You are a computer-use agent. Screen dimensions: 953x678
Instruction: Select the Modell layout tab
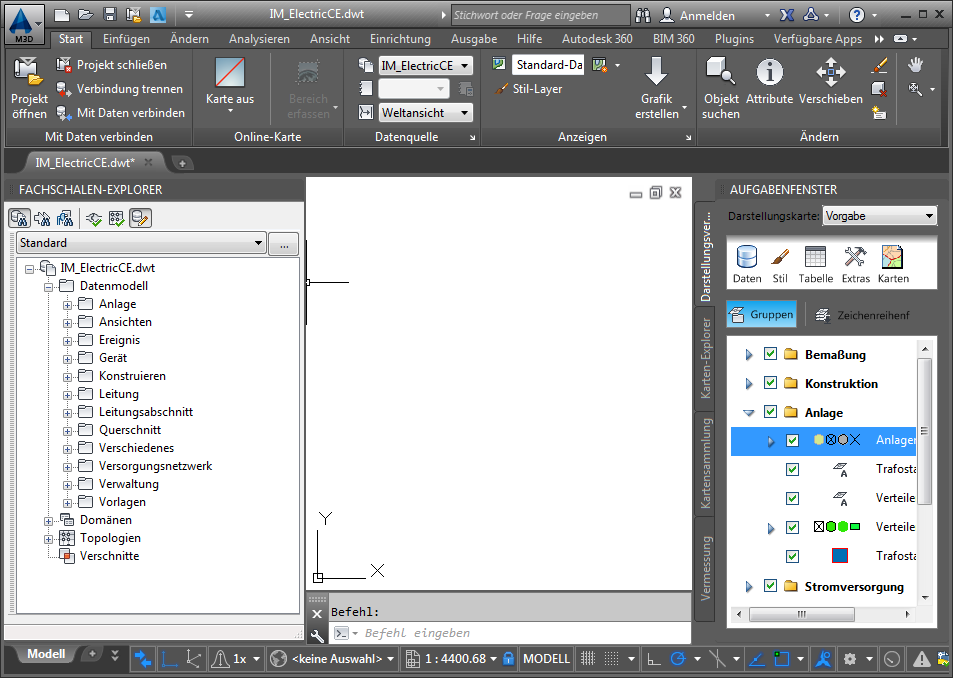pos(46,654)
